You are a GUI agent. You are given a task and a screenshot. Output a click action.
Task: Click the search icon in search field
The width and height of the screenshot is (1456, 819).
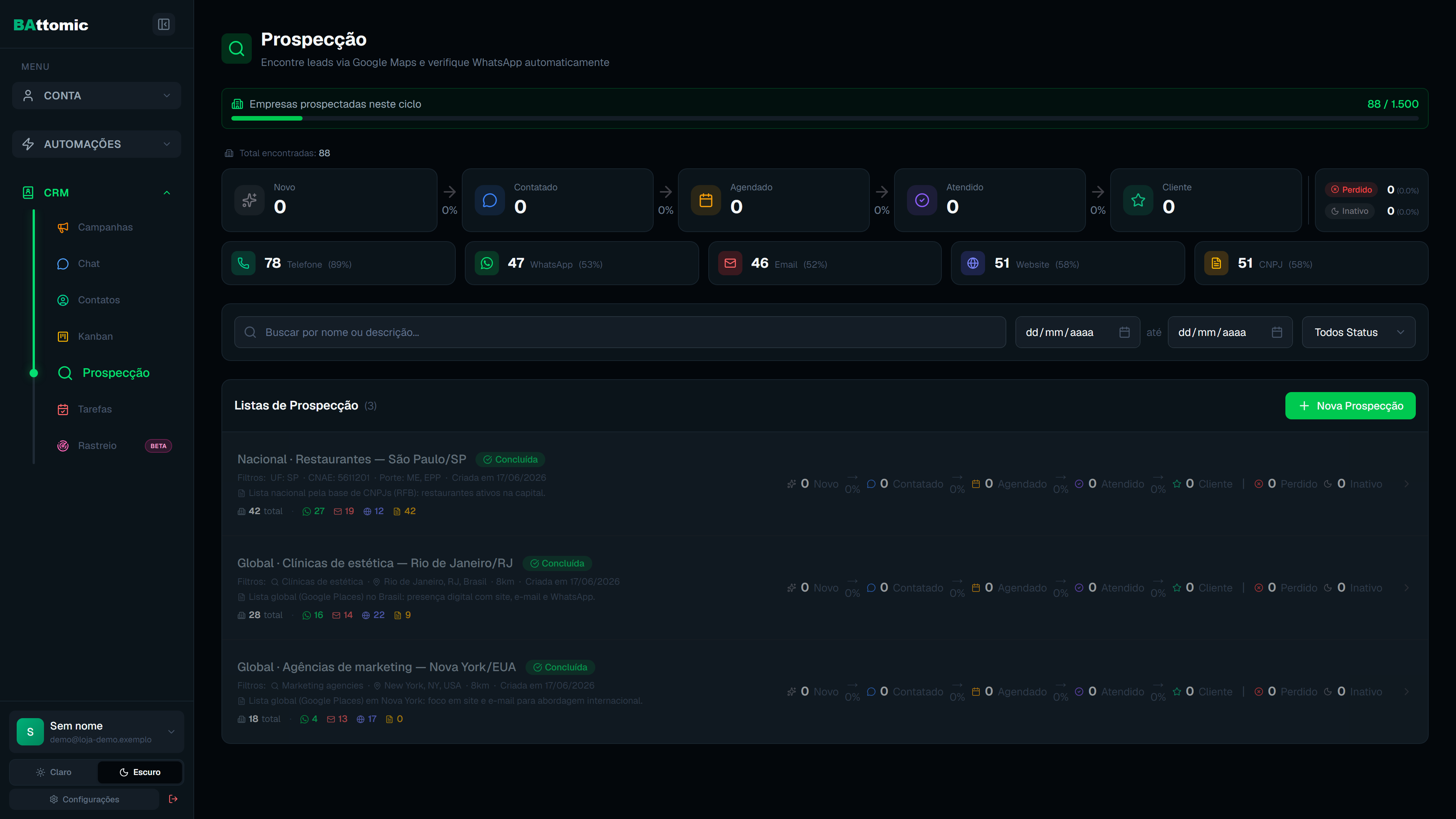(250, 333)
